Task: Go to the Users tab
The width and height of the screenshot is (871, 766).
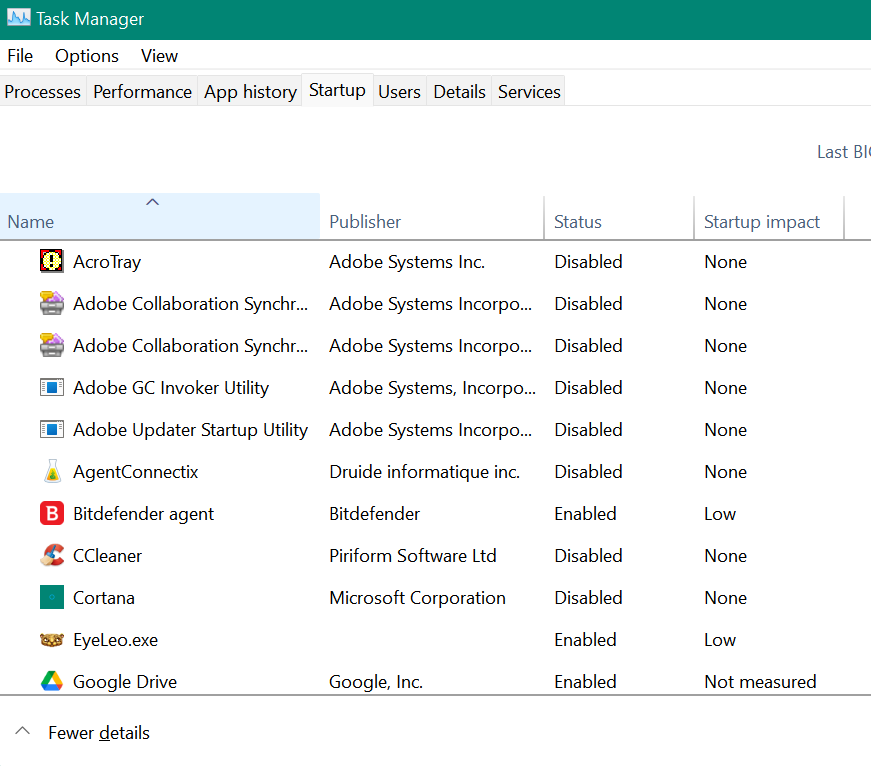Action: 399,91
